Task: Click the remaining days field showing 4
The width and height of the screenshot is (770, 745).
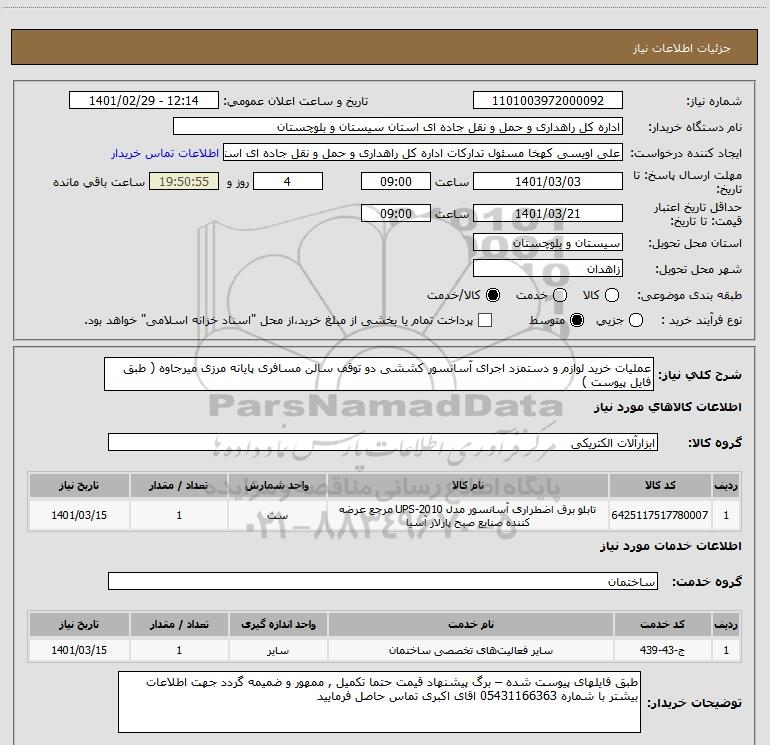Action: pyautogui.click(x=288, y=181)
